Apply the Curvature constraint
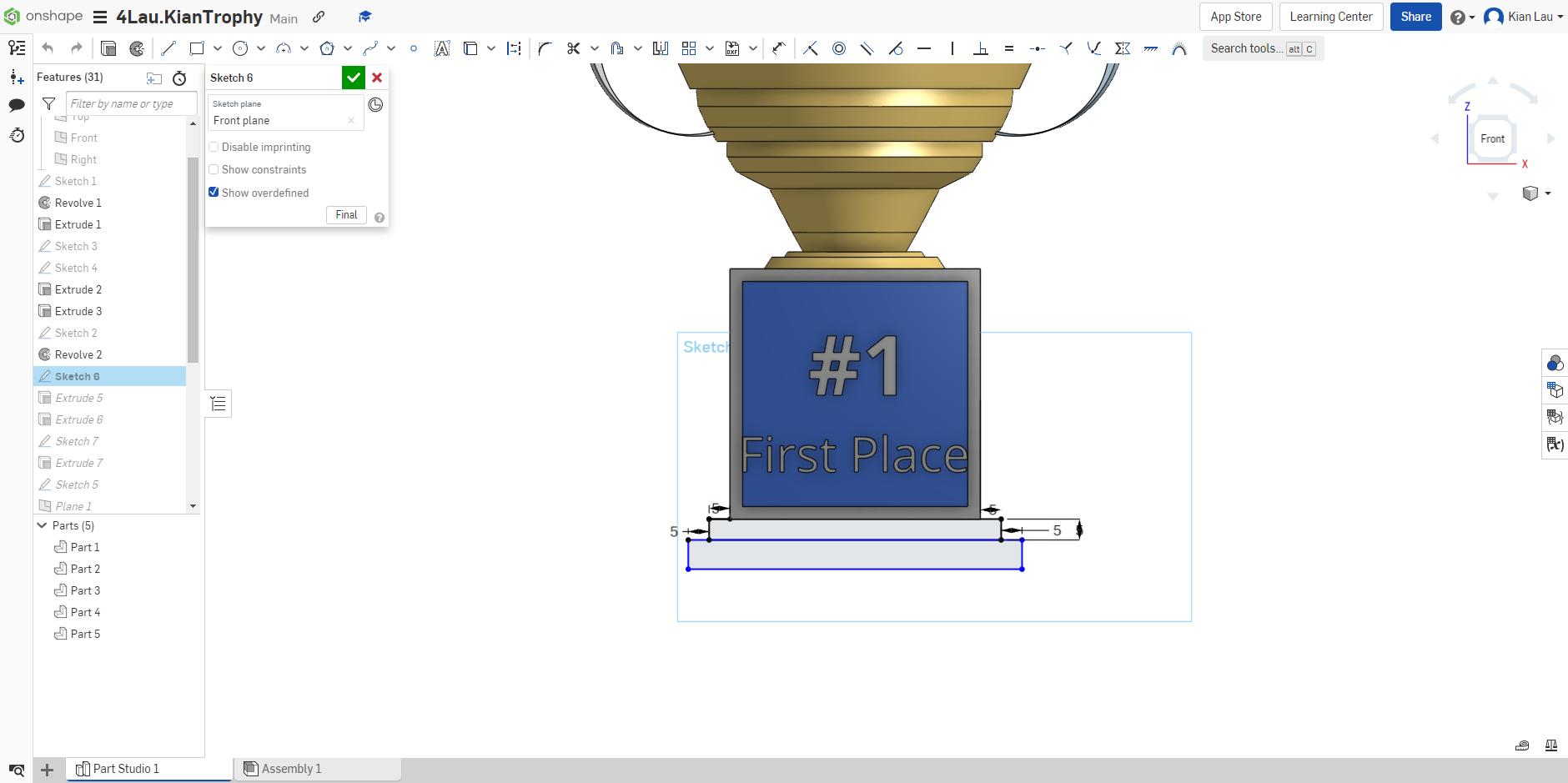Image resolution: width=1568 pixels, height=783 pixels. click(1179, 48)
